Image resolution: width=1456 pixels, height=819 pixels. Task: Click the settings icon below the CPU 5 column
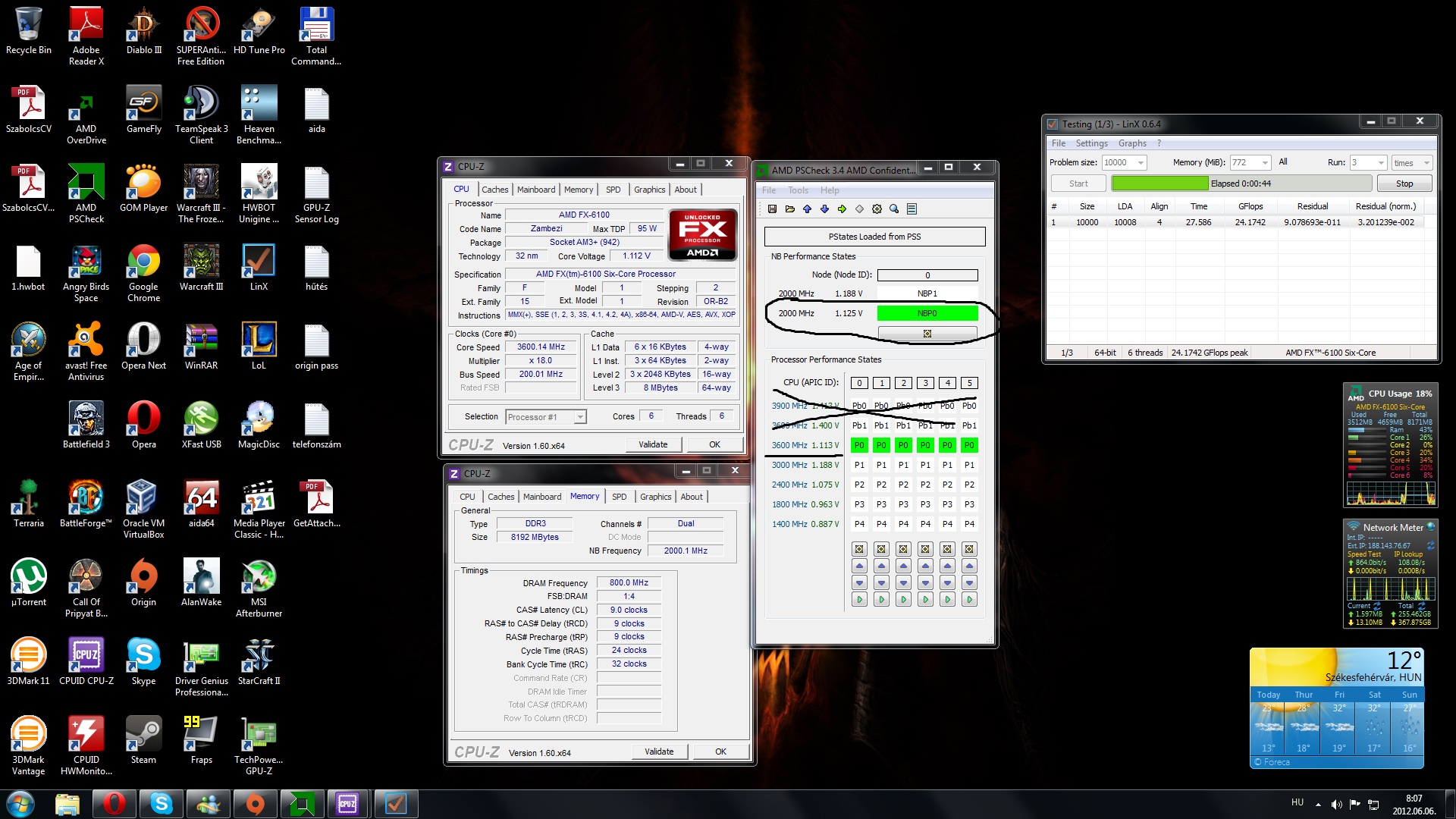(x=969, y=548)
